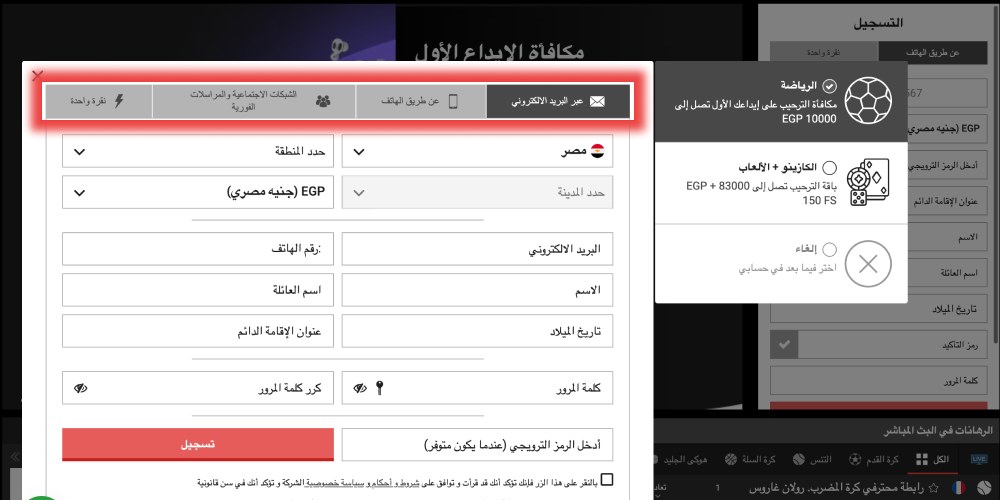Click the checkmark button beside رمز التأكيد
The height and width of the screenshot is (500, 1000).
(x=784, y=345)
